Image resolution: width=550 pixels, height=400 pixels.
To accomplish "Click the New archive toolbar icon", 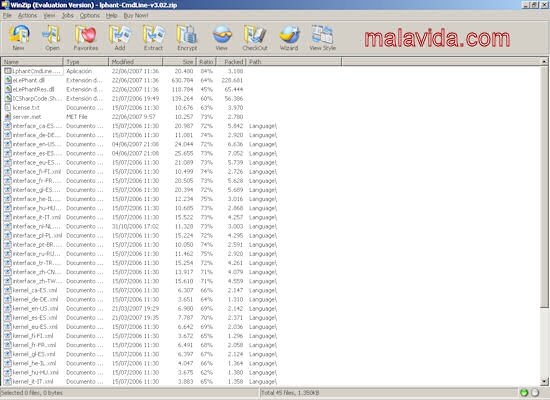I will click(19, 34).
